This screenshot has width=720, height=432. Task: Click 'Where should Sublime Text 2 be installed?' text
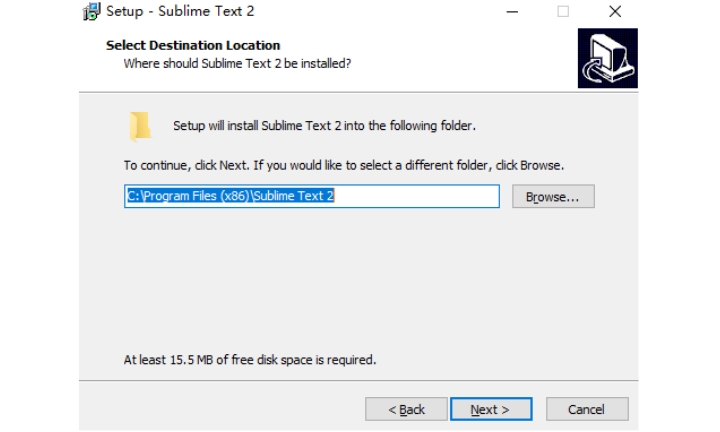pyautogui.click(x=237, y=63)
